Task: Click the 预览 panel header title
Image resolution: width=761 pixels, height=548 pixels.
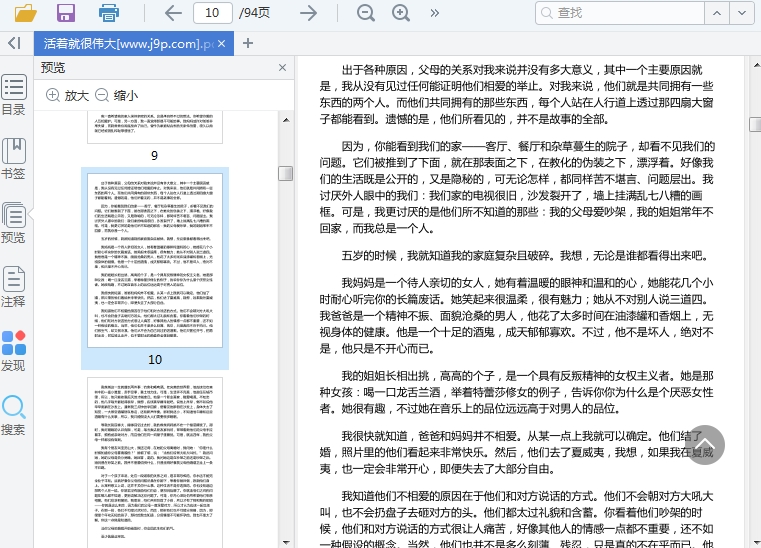Action: pyautogui.click(x=53, y=67)
